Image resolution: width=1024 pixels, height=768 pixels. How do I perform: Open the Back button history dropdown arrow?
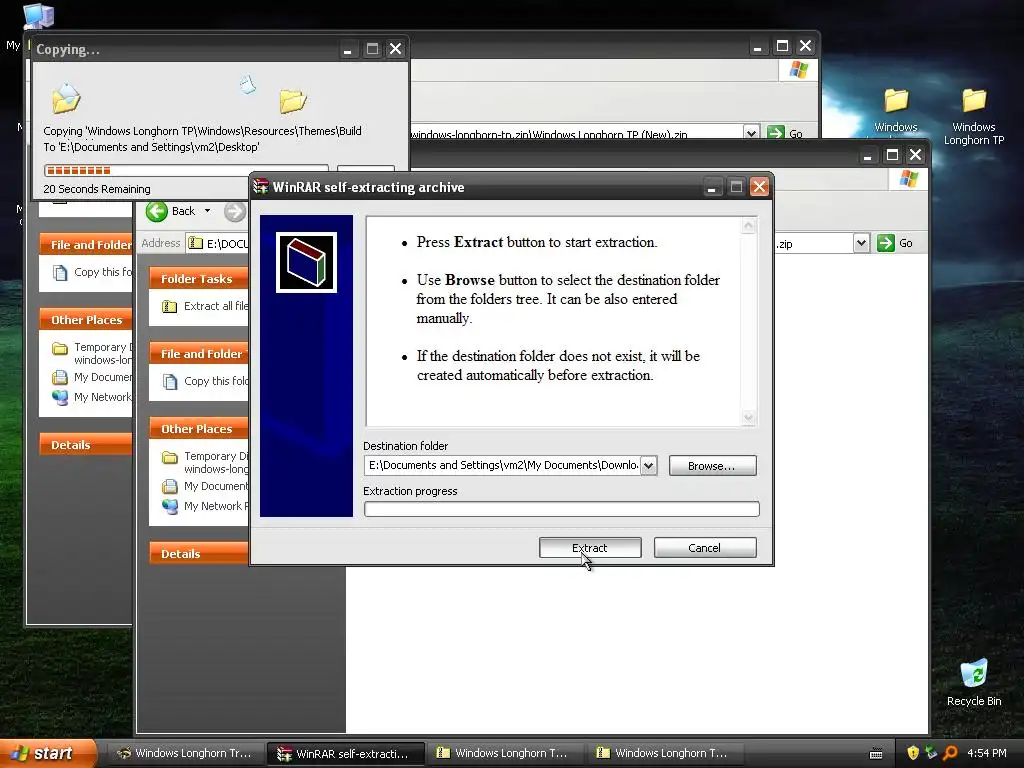click(208, 211)
